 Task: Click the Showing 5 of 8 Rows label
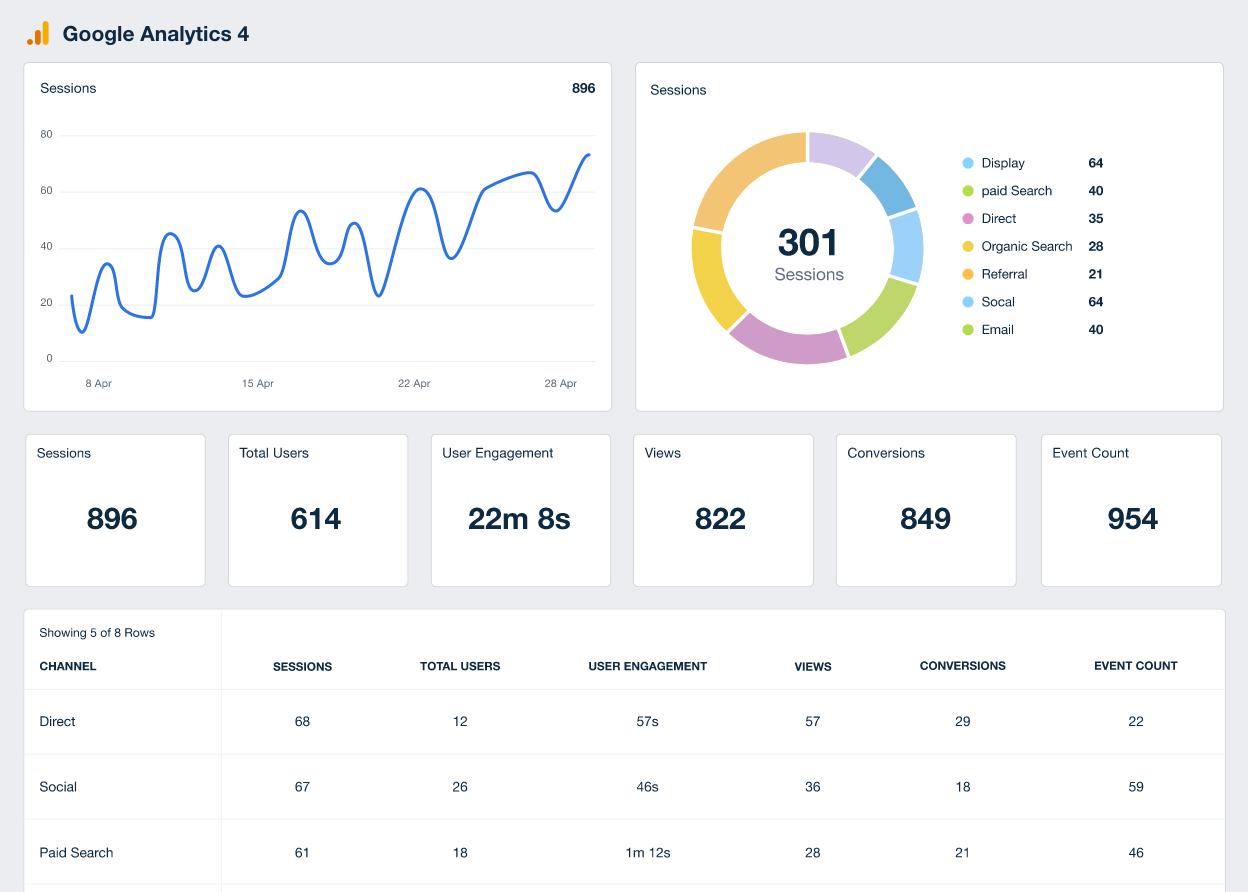coord(95,632)
